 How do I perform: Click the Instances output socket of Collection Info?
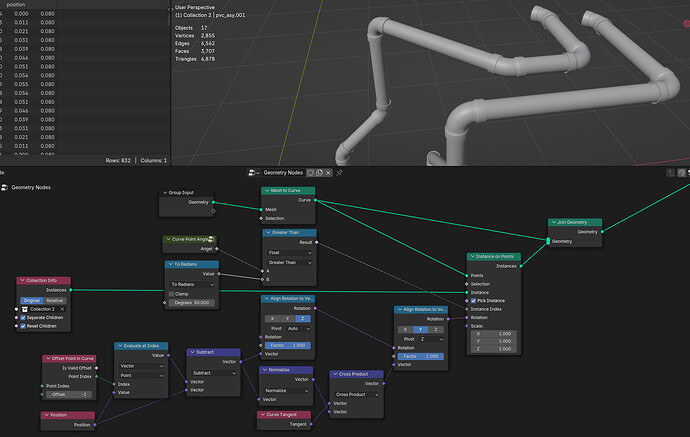pyautogui.click(x=70, y=290)
